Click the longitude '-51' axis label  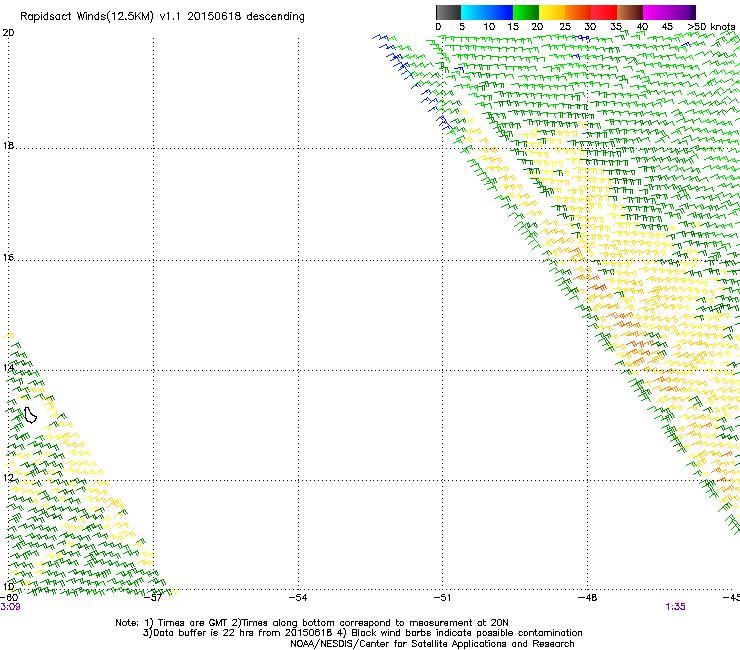[442, 598]
